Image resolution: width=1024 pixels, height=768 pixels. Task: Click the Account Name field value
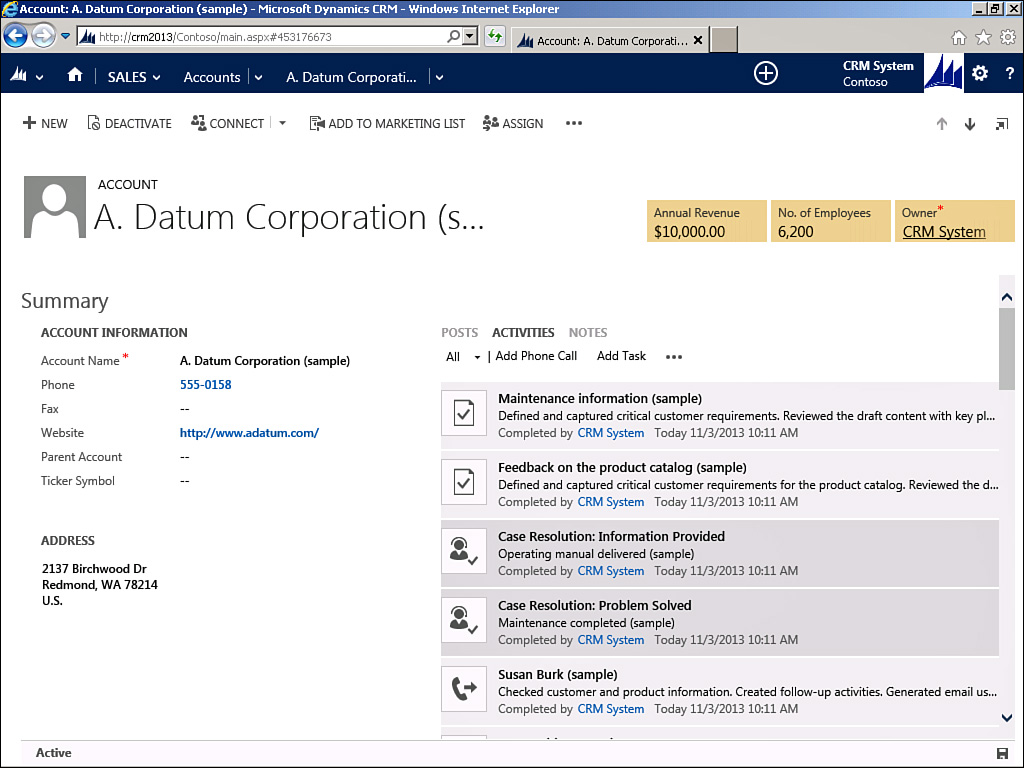click(264, 360)
